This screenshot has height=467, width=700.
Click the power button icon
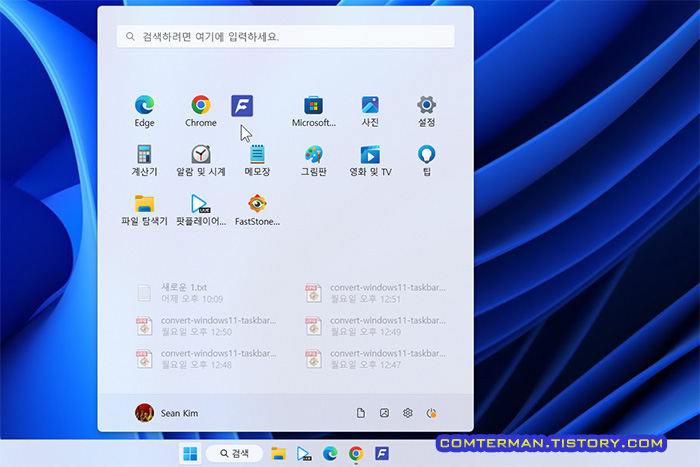pyautogui.click(x=431, y=413)
